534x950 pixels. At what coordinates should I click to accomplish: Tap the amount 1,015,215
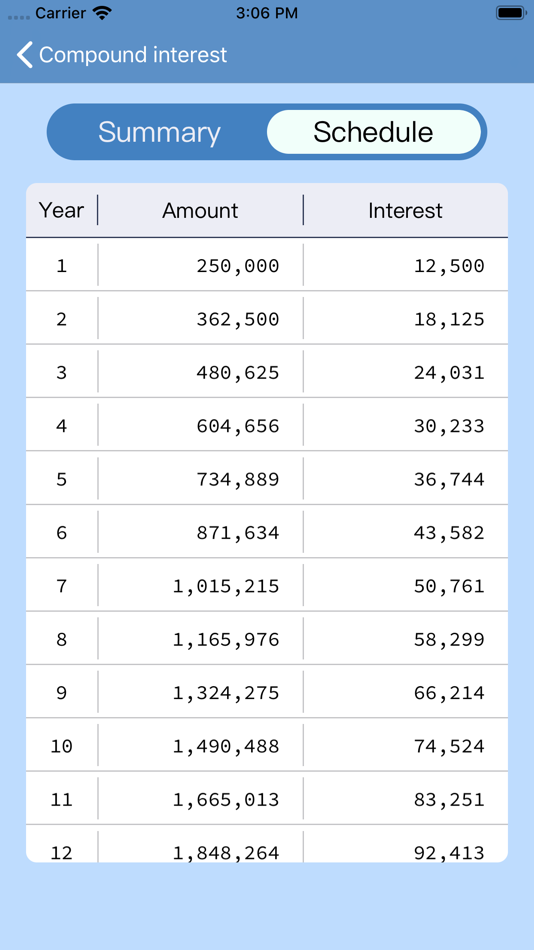pyautogui.click(x=226, y=586)
